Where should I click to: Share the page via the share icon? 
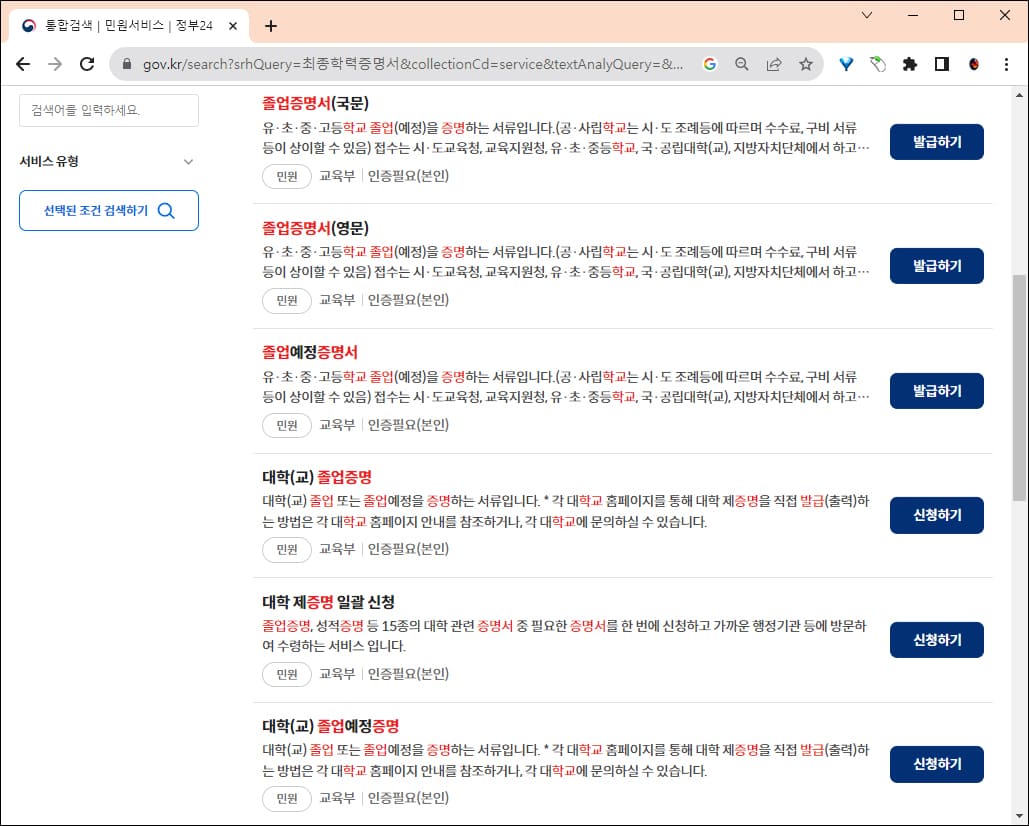coord(773,62)
